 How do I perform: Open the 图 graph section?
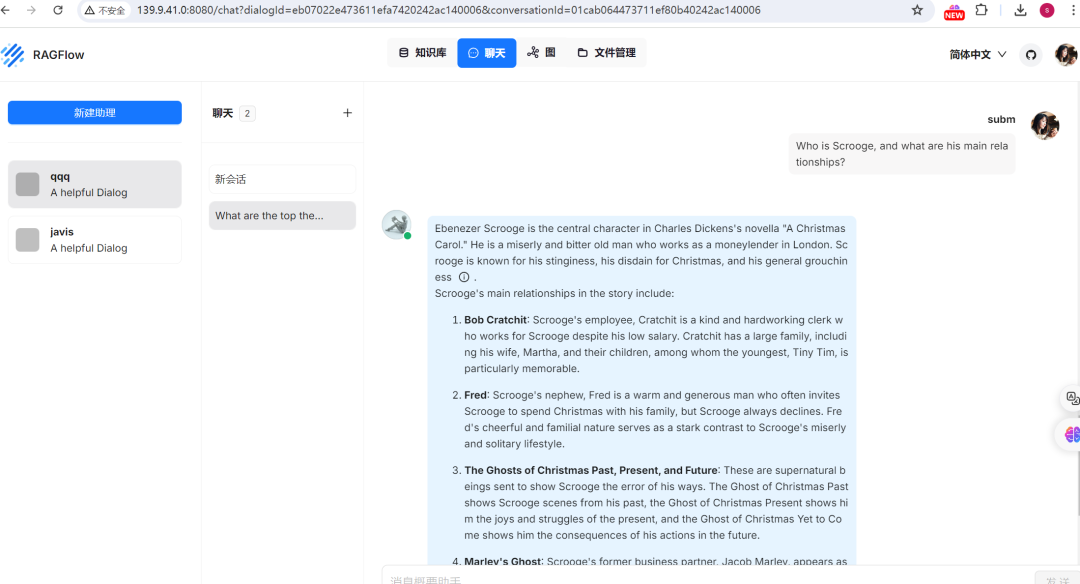pyautogui.click(x=543, y=52)
